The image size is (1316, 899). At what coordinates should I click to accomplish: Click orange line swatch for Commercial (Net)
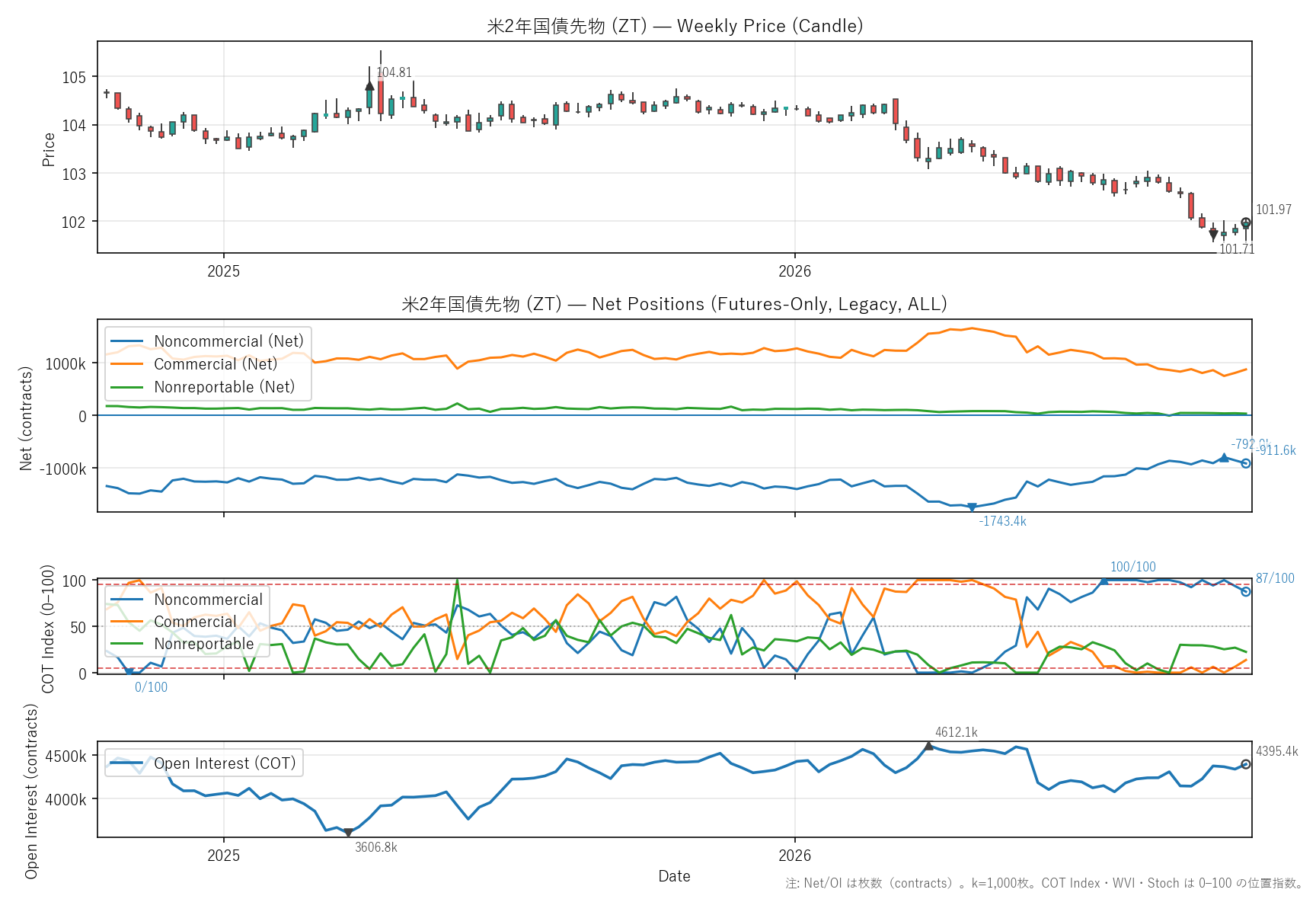click(x=127, y=364)
